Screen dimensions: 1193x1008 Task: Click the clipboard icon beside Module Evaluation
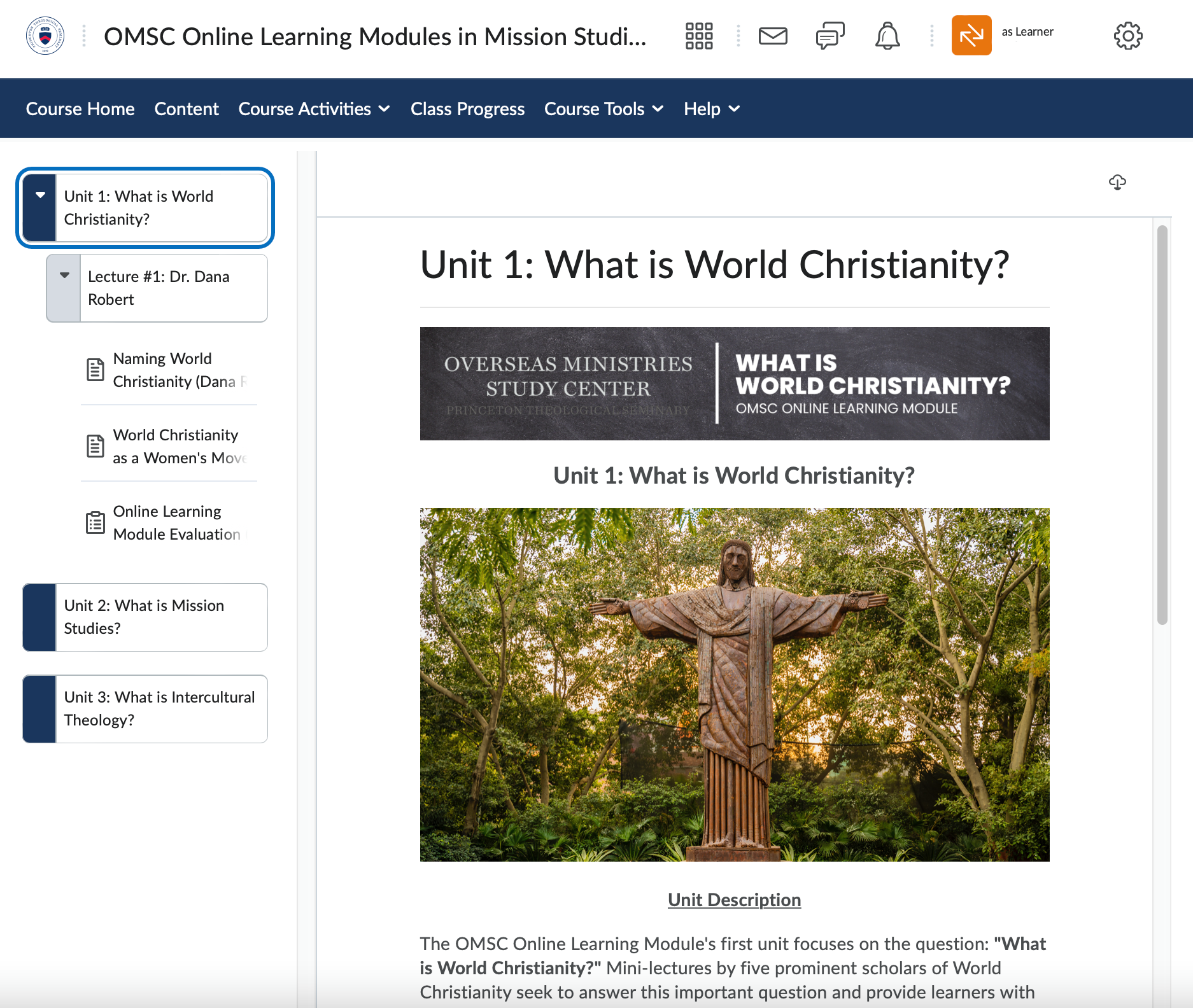95,522
